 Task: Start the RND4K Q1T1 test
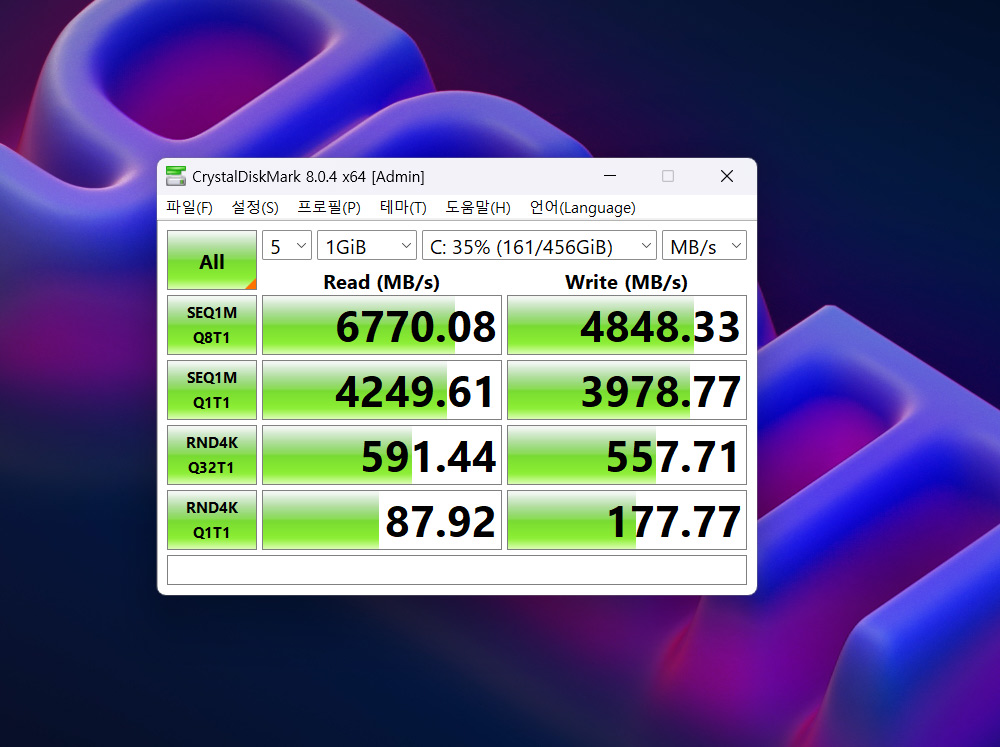click(x=212, y=520)
